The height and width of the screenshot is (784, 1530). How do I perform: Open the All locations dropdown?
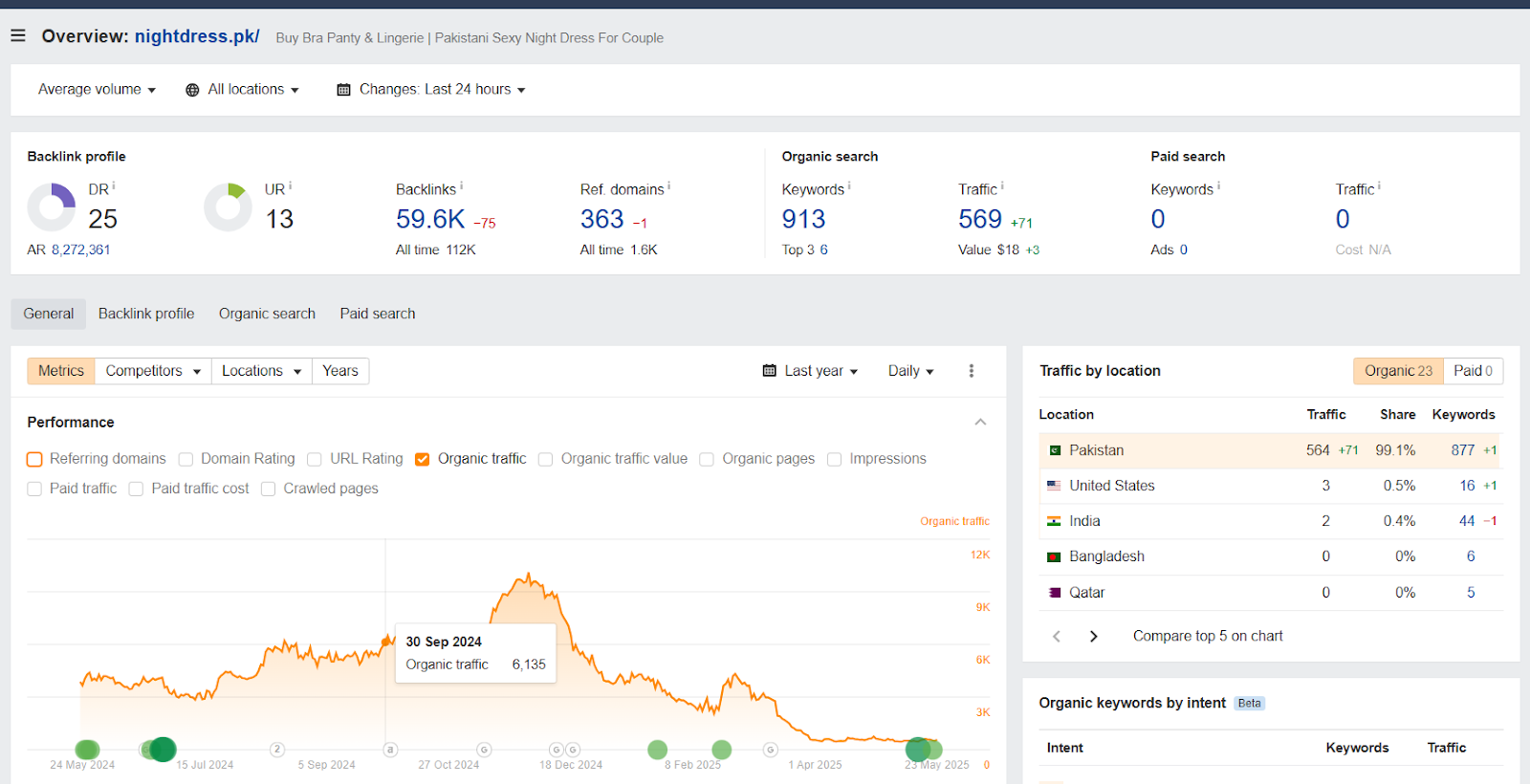[x=243, y=90]
